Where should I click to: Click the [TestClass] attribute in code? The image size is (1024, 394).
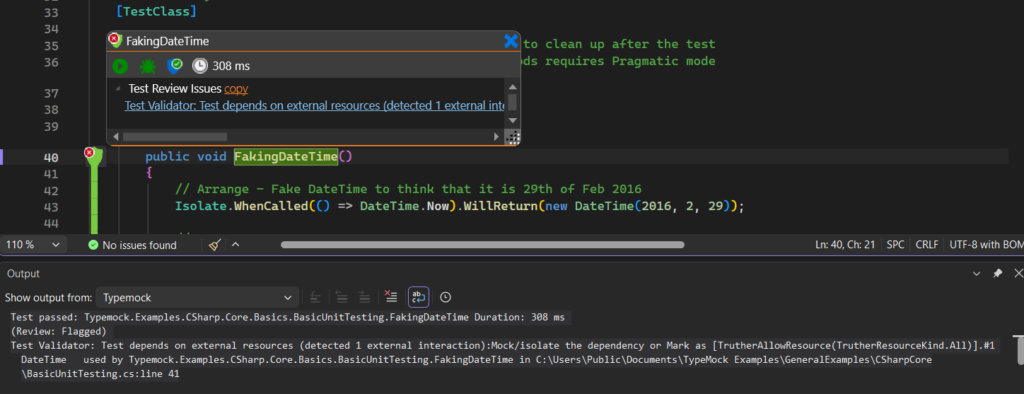click(x=157, y=12)
